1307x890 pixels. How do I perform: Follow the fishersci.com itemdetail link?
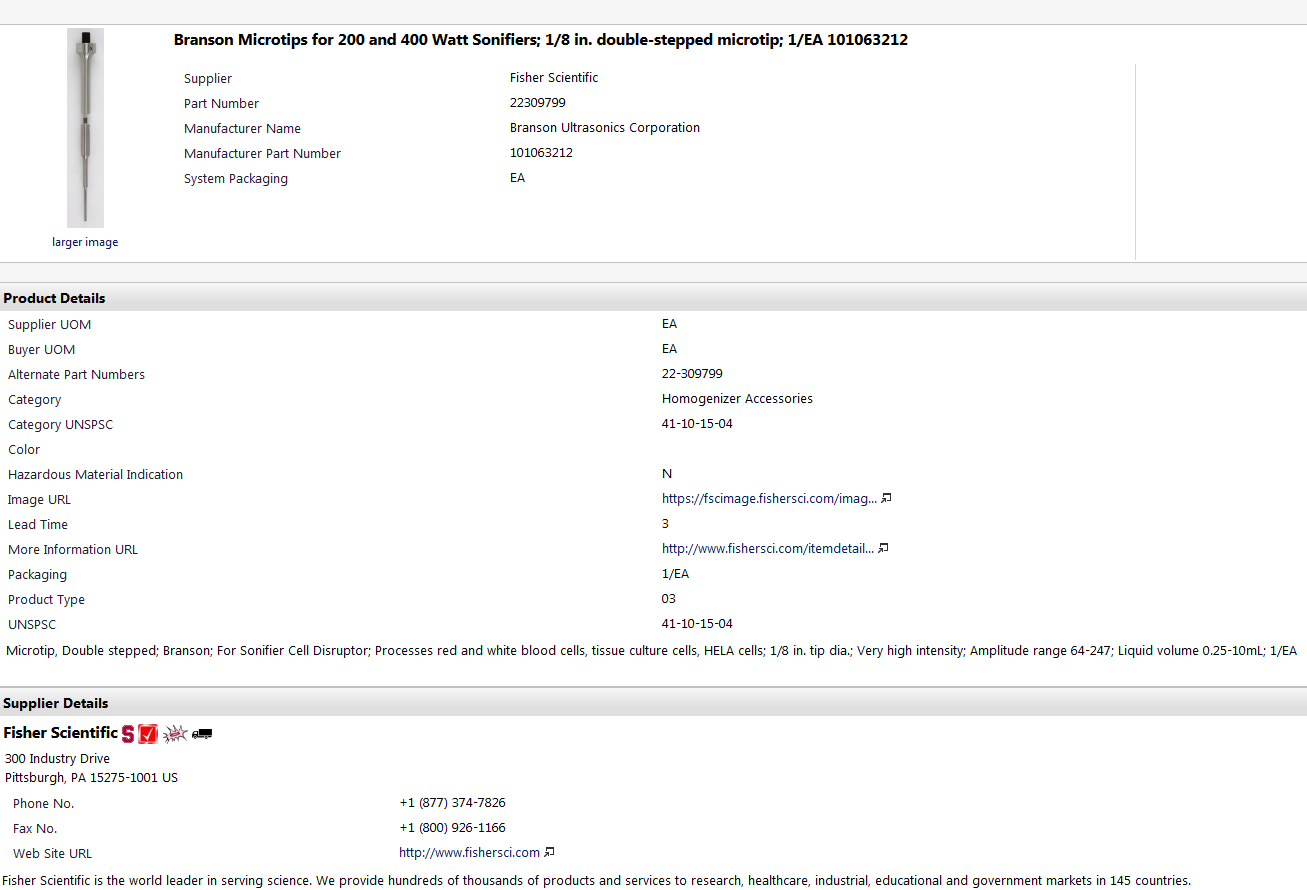click(x=767, y=548)
